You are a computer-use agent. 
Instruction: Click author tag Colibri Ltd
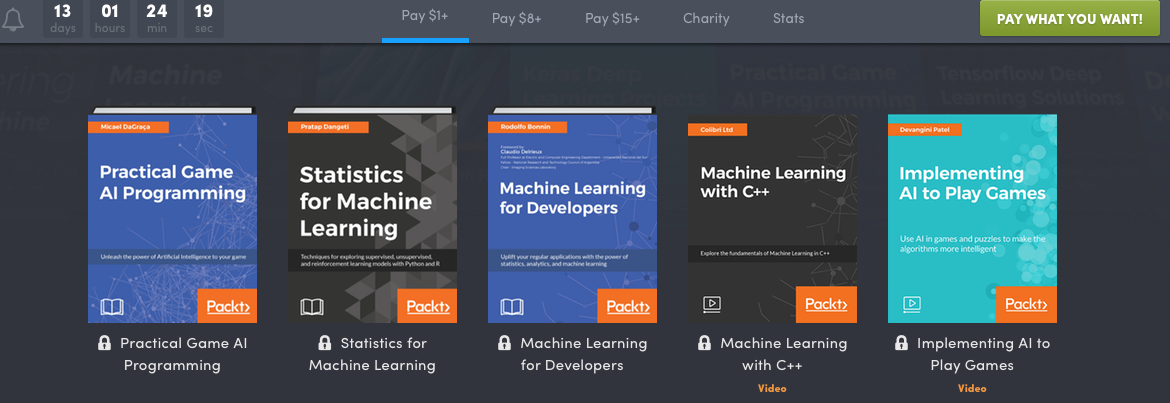[717, 130]
